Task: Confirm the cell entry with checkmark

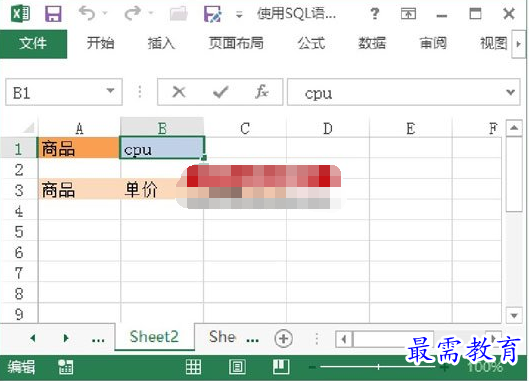Action: pyautogui.click(x=221, y=92)
